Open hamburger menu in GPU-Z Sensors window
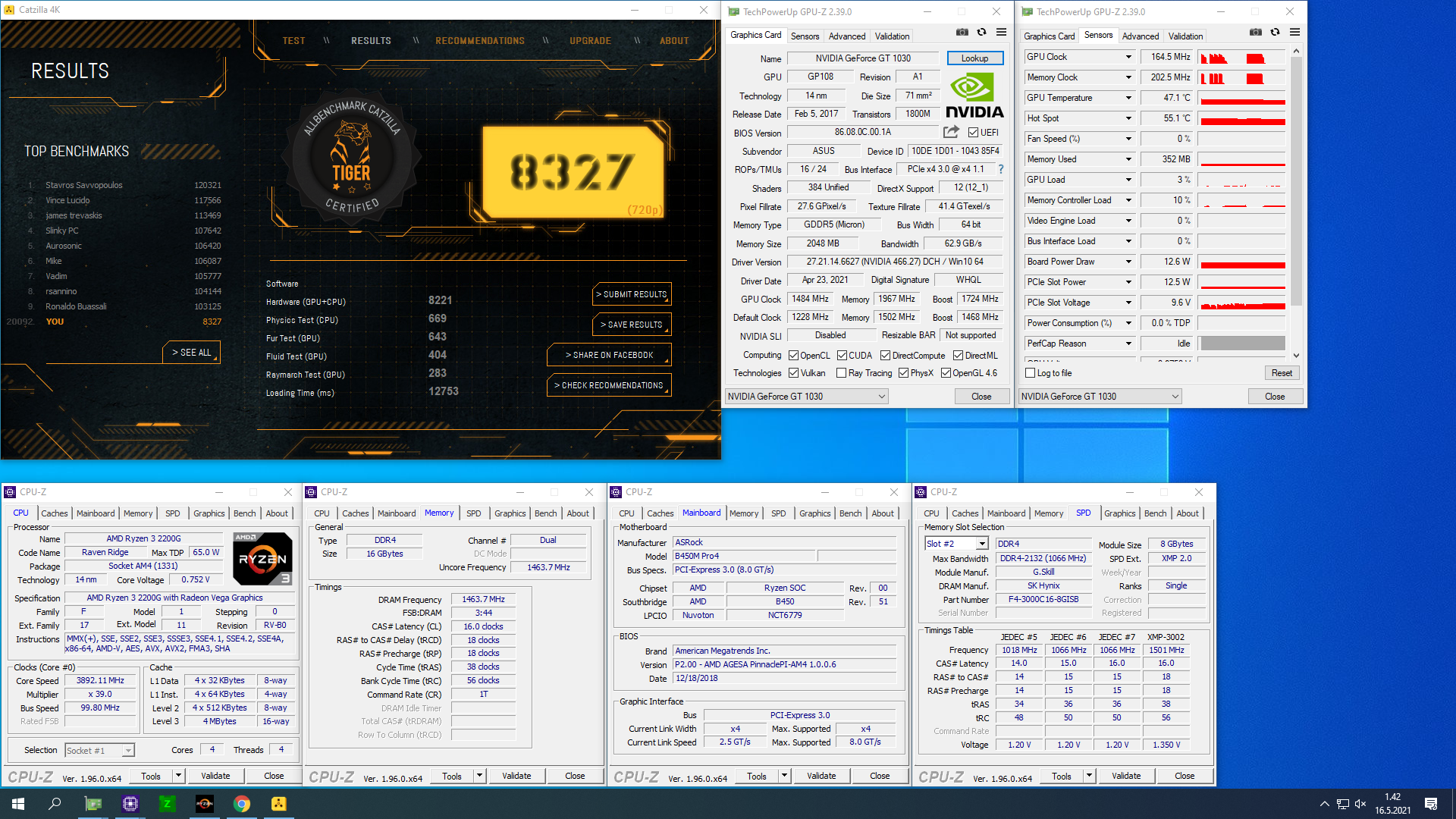The image size is (1456, 819). click(1294, 33)
